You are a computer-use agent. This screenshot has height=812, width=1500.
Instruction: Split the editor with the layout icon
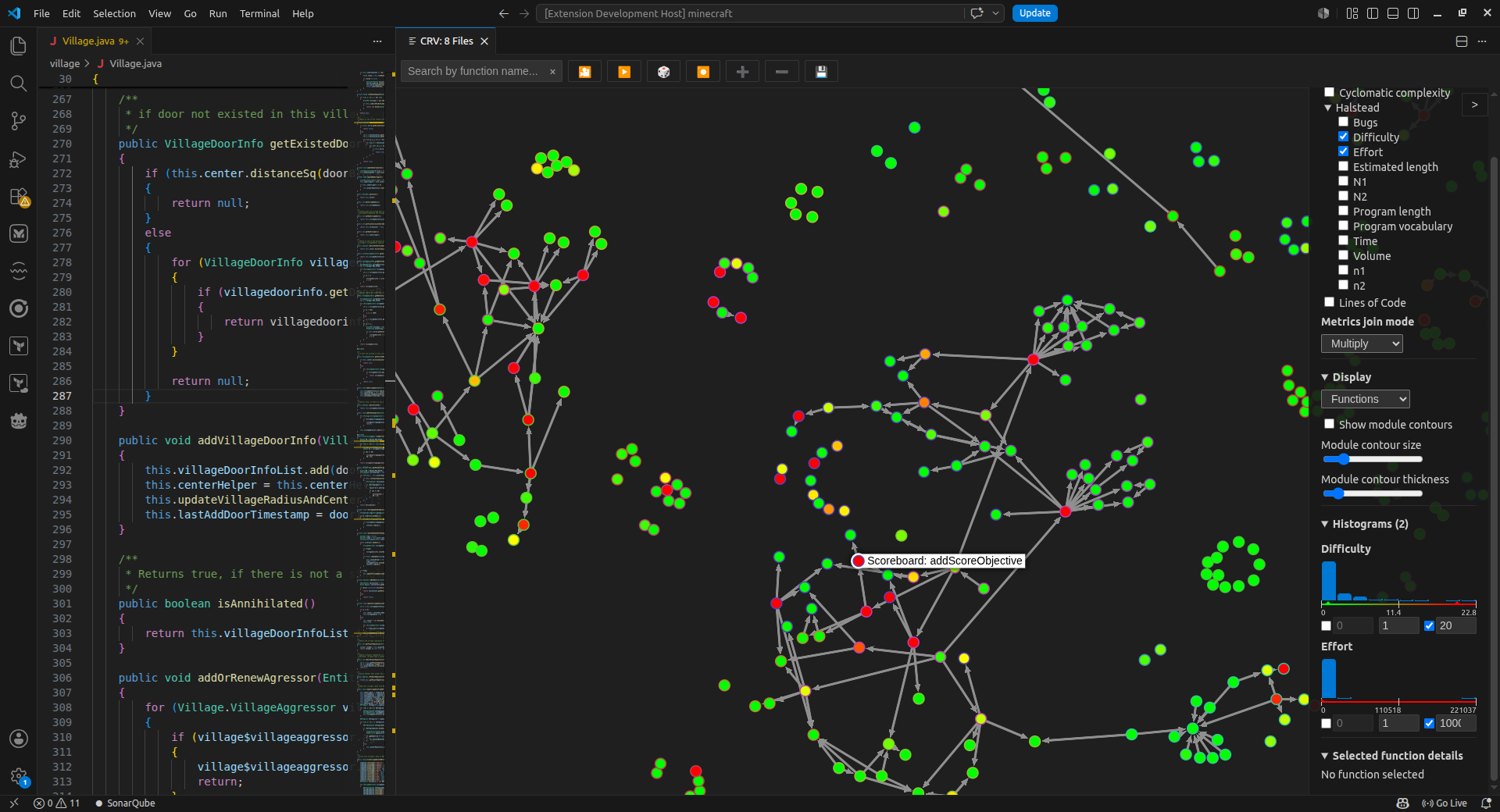point(1462,41)
